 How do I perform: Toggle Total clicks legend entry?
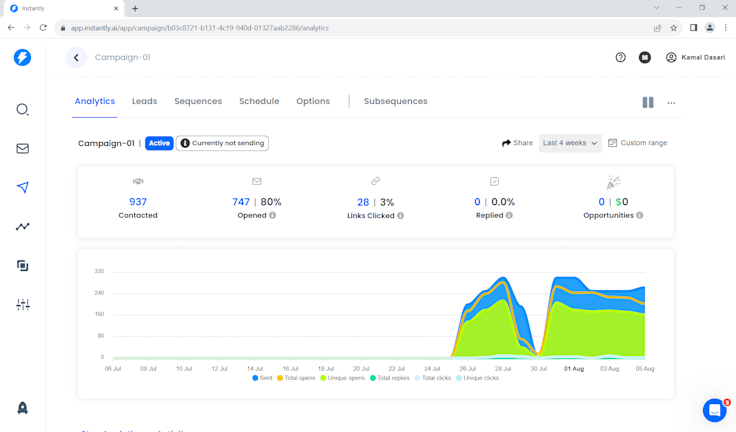click(433, 378)
